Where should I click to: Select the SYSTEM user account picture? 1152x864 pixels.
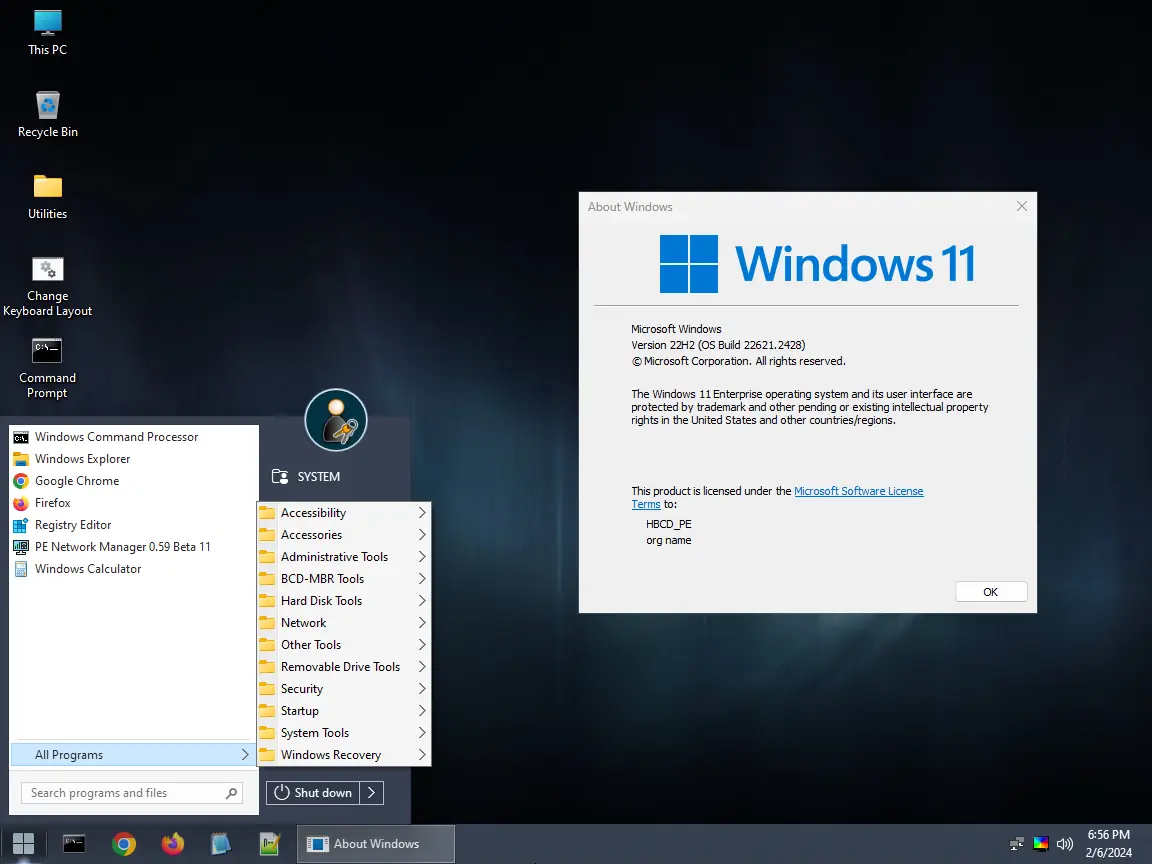[335, 420]
